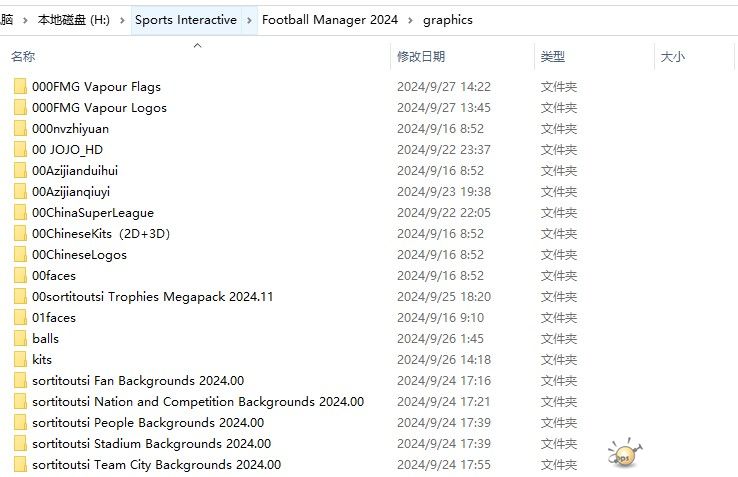Click the date 2024/9/26 1:45

point(441,339)
